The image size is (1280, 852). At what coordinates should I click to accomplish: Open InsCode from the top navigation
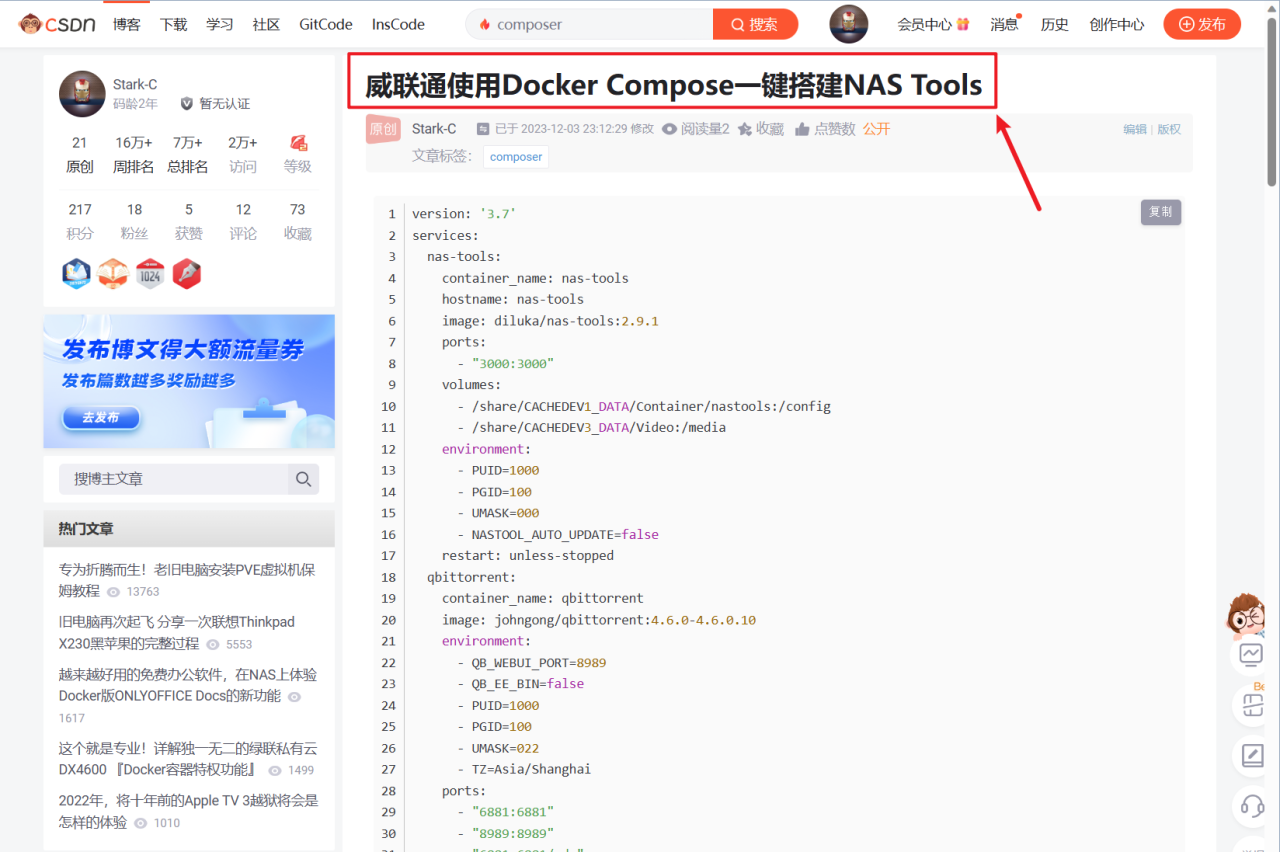pyautogui.click(x=398, y=24)
